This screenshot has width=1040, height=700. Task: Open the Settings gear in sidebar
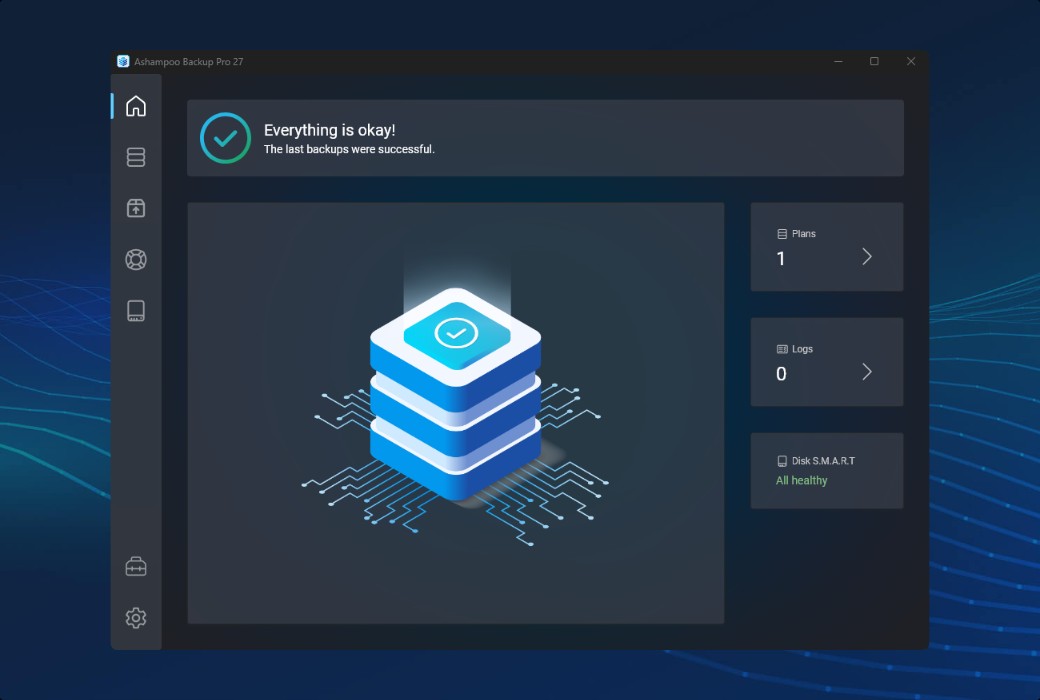click(136, 618)
